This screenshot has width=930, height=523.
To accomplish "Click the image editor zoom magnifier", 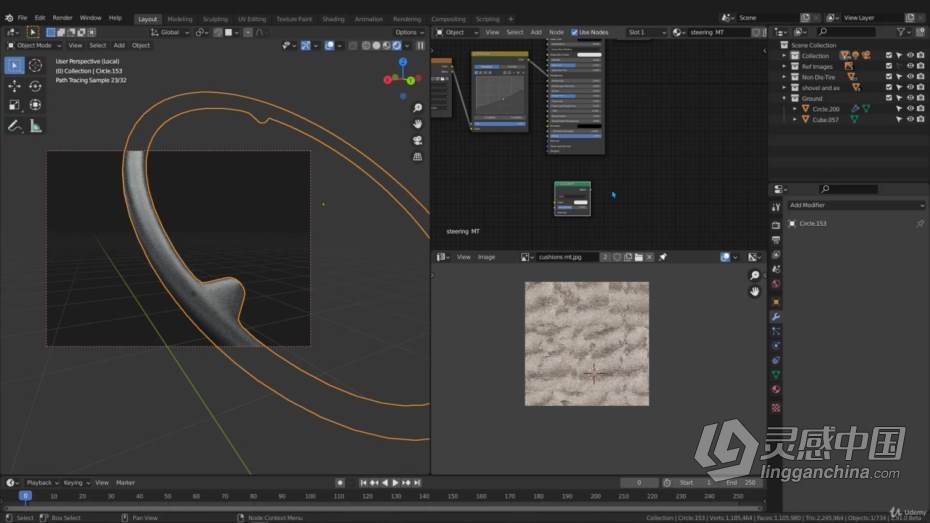I will tap(754, 275).
